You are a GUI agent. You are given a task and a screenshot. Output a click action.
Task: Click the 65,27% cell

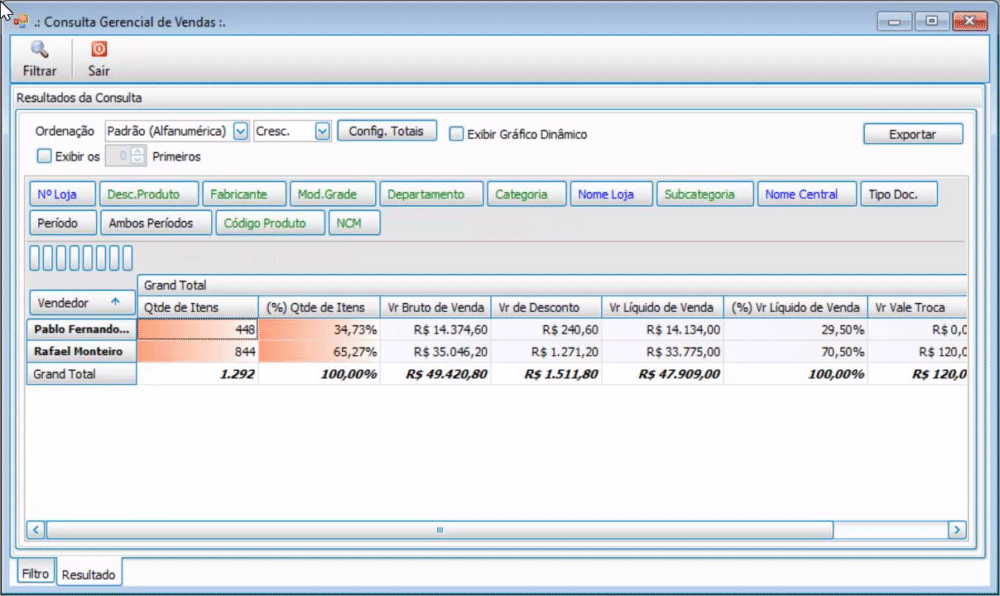319,351
